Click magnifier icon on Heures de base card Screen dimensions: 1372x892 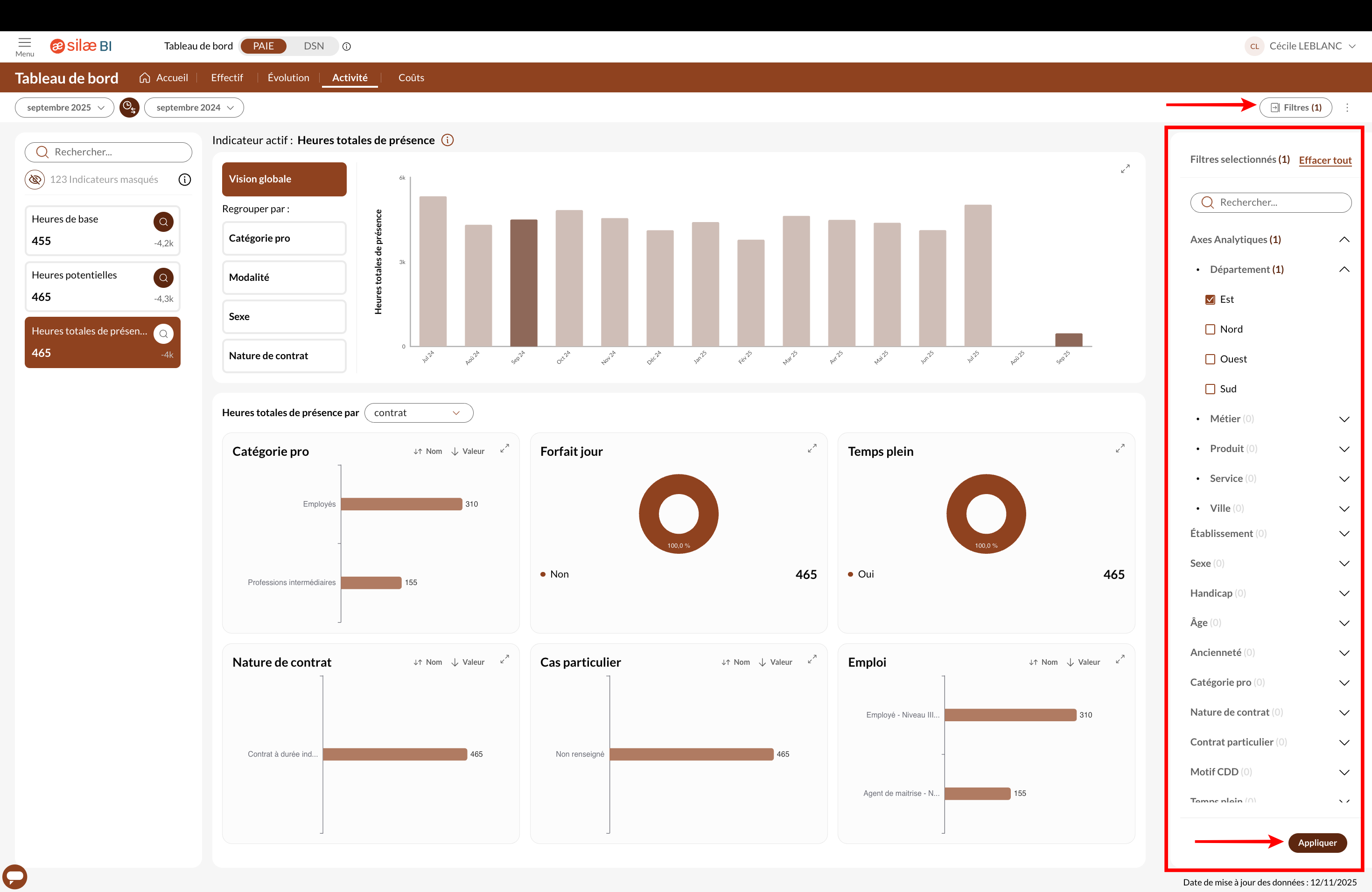tap(163, 222)
